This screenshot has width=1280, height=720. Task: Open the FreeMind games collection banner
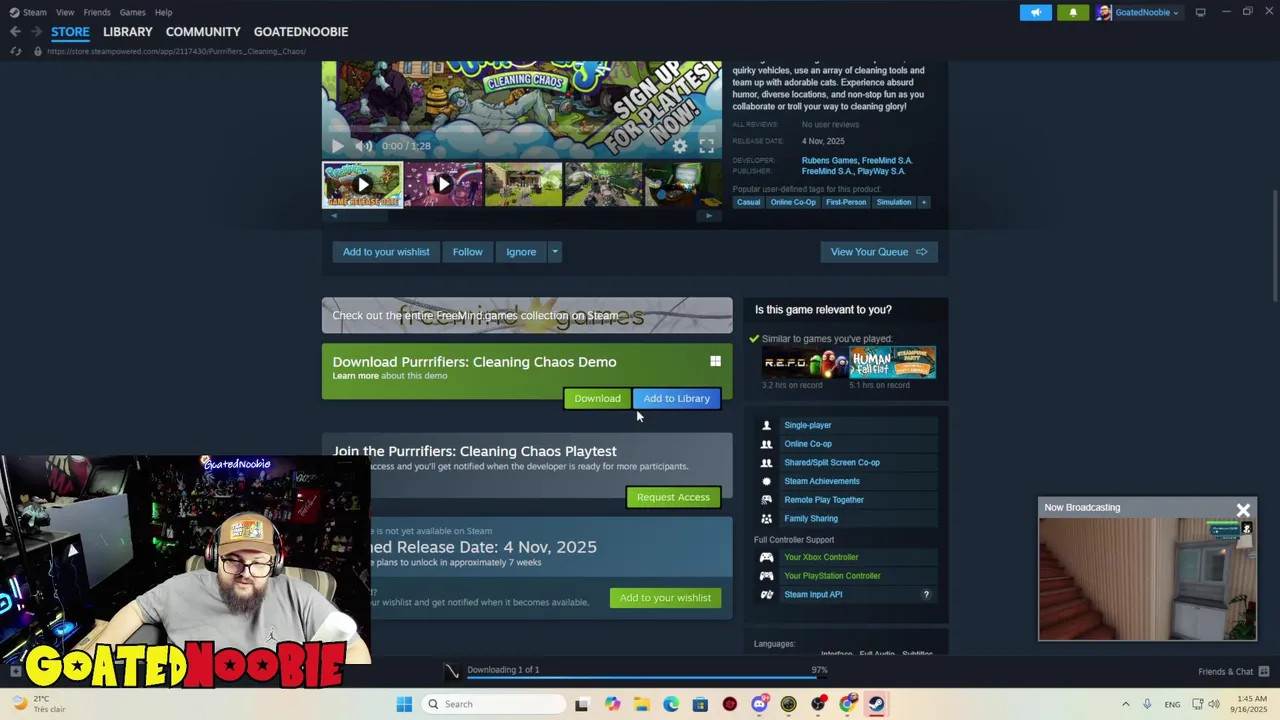(527, 315)
